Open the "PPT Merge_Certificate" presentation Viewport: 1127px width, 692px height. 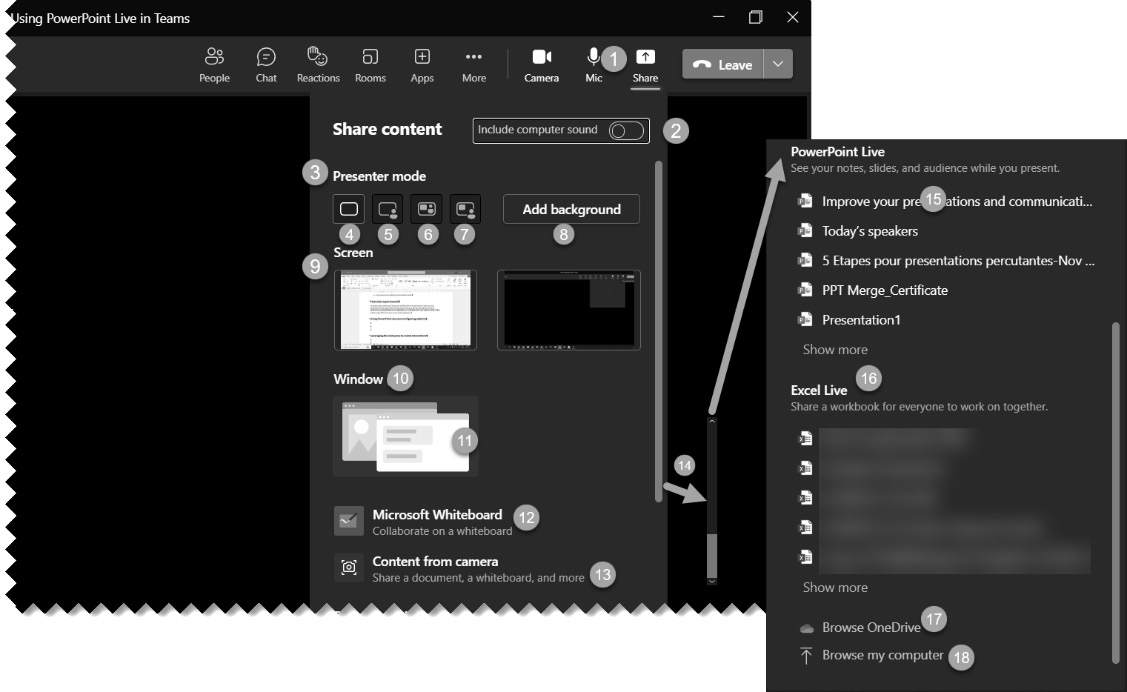[873, 290]
